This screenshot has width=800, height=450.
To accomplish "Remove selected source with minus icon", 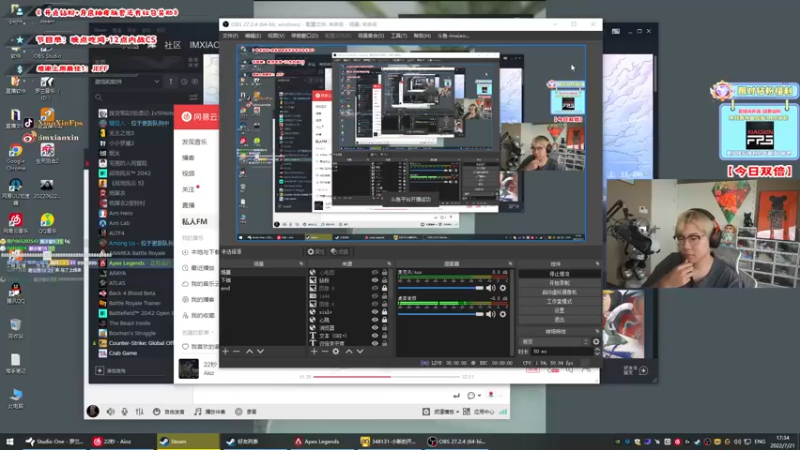I will coord(324,352).
